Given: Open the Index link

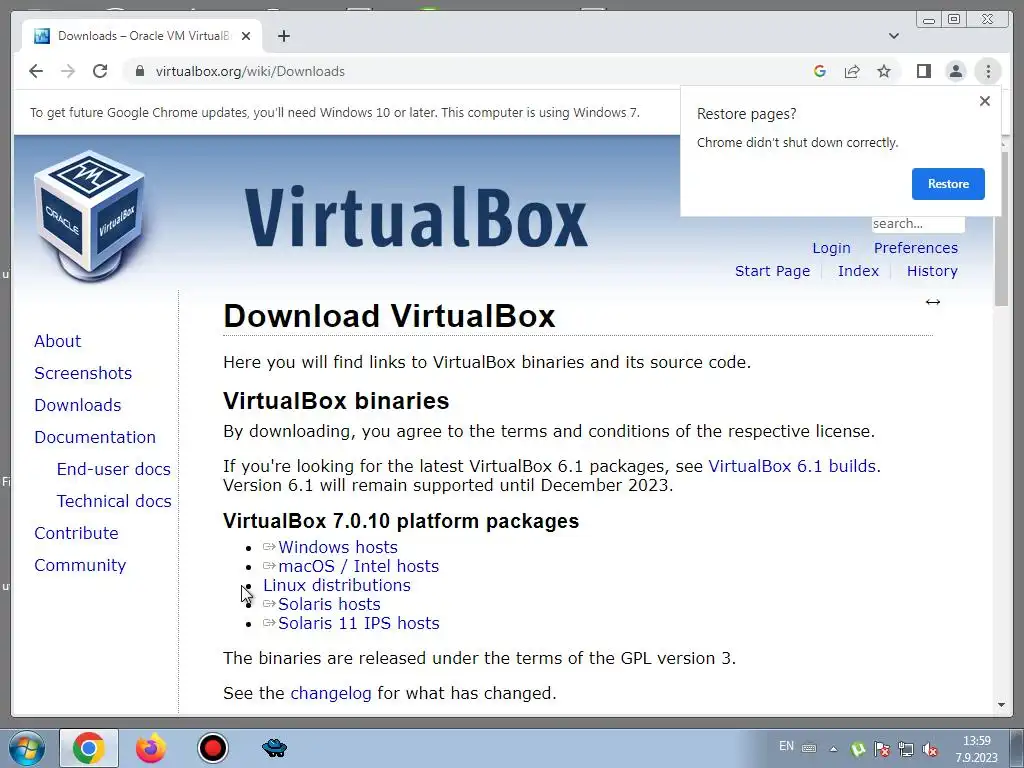Looking at the screenshot, I should (858, 271).
